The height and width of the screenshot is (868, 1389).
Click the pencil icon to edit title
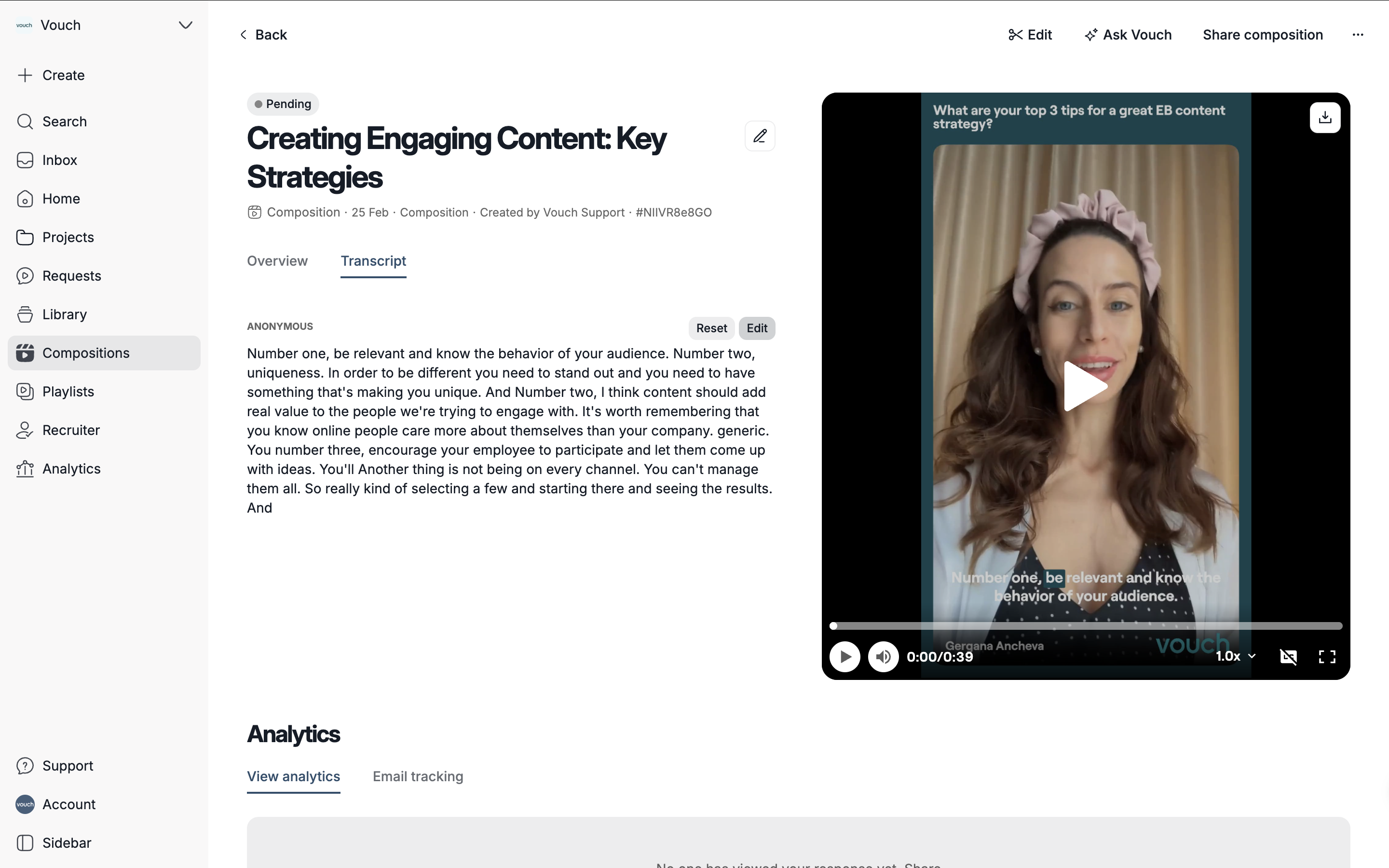pos(759,136)
